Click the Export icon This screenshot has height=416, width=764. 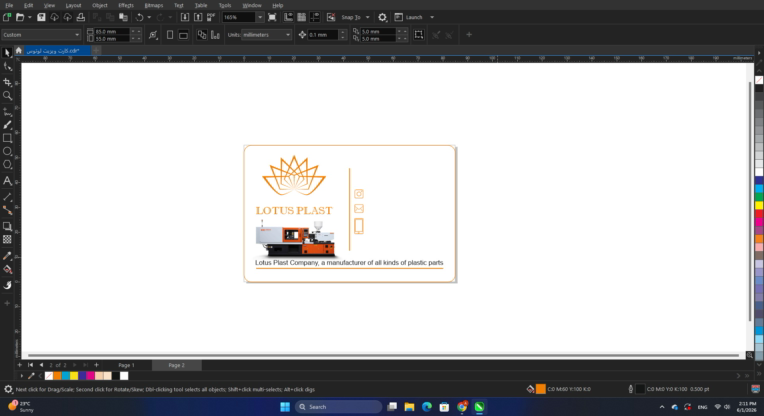[198, 17]
